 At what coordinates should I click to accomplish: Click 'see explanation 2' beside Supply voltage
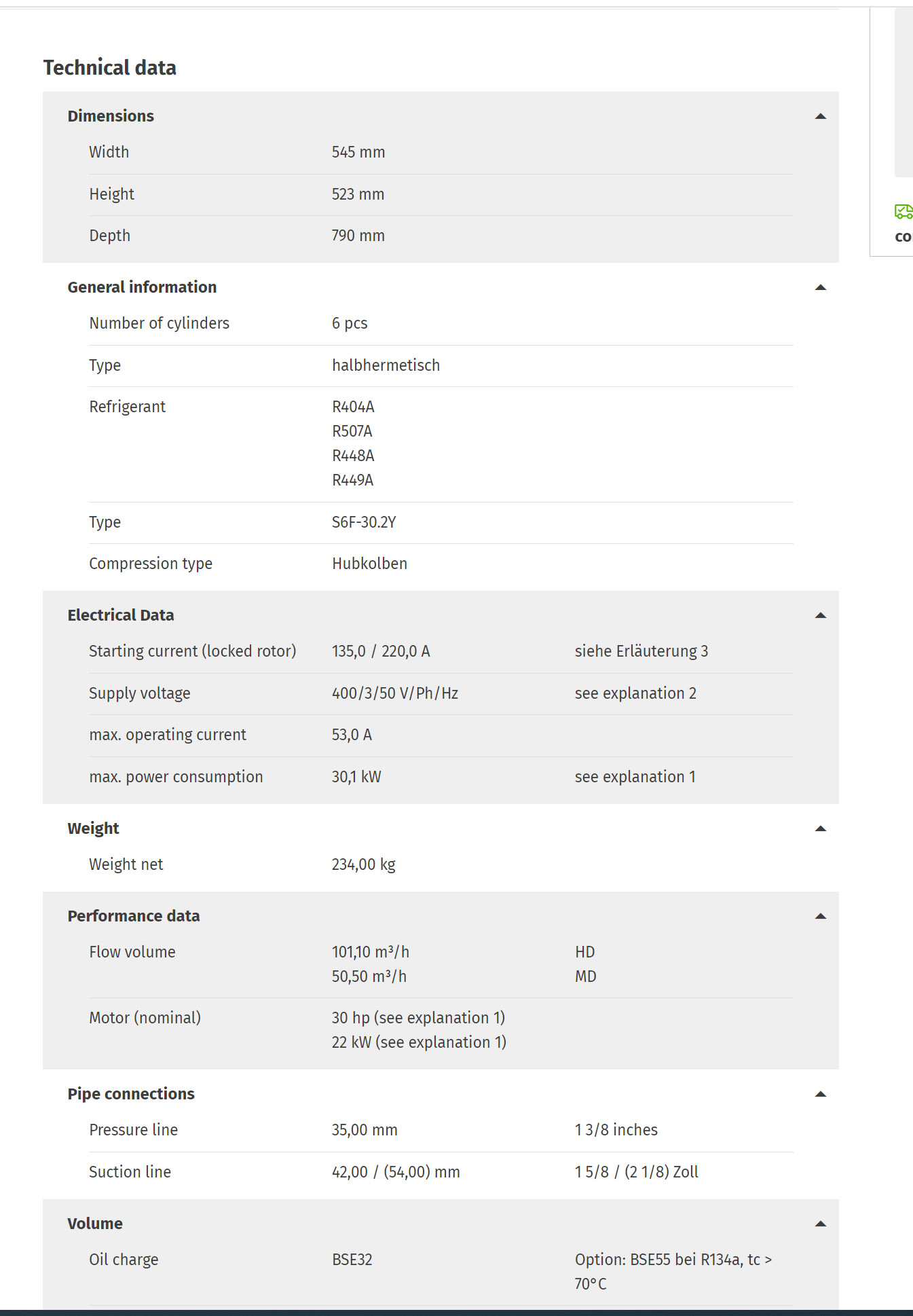click(x=635, y=693)
